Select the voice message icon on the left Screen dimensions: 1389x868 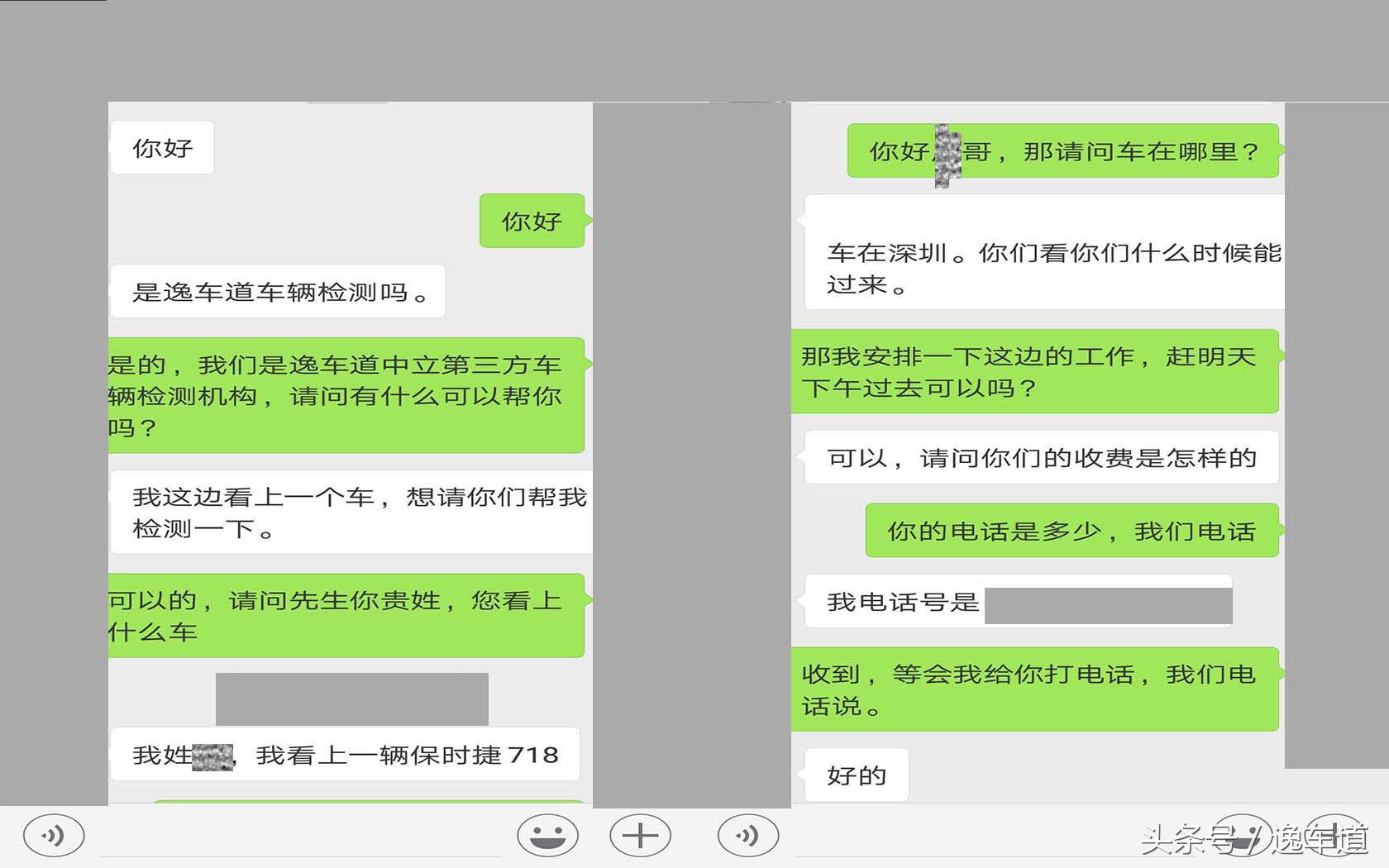[x=53, y=835]
